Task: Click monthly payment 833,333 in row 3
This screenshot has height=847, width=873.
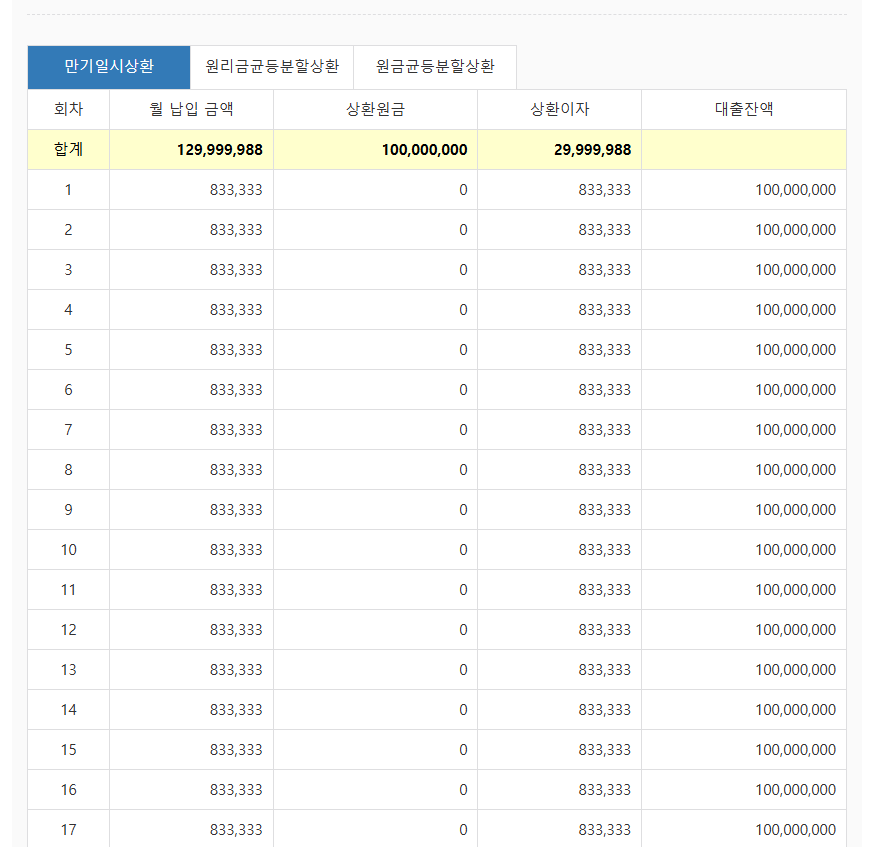Action: 236,270
